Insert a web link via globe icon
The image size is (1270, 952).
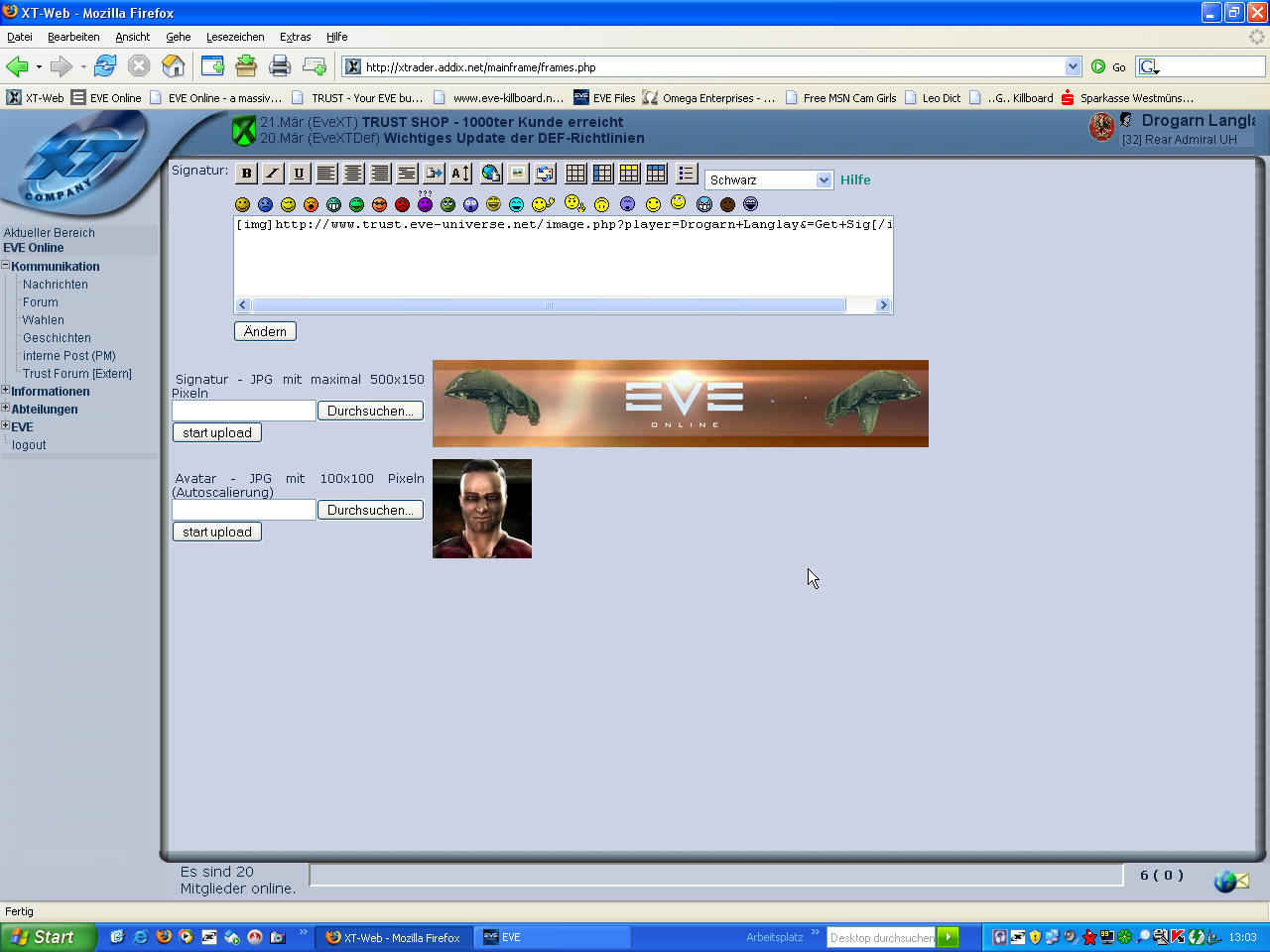pos(491,174)
